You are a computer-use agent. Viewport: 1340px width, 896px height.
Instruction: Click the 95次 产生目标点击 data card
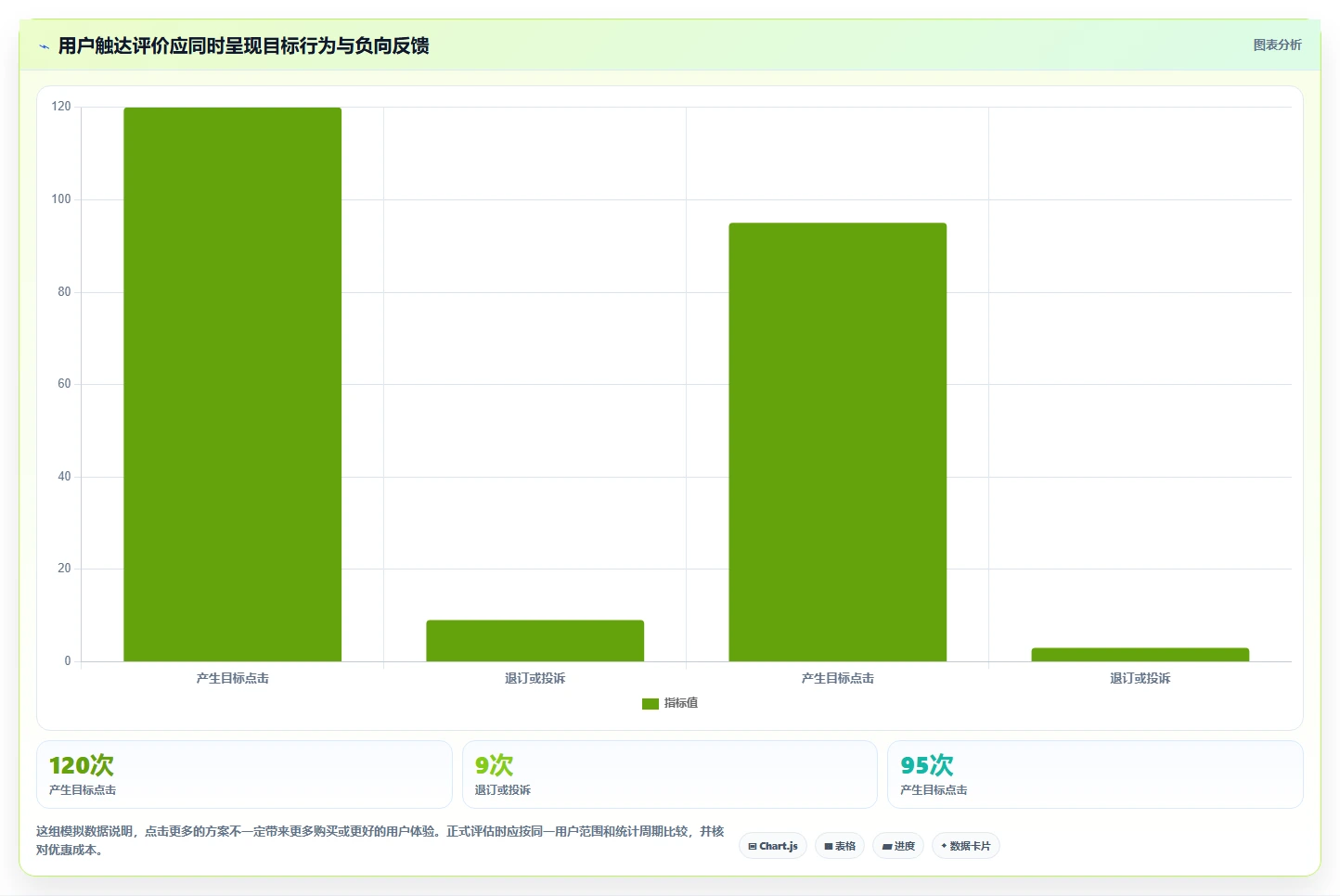click(x=1095, y=774)
